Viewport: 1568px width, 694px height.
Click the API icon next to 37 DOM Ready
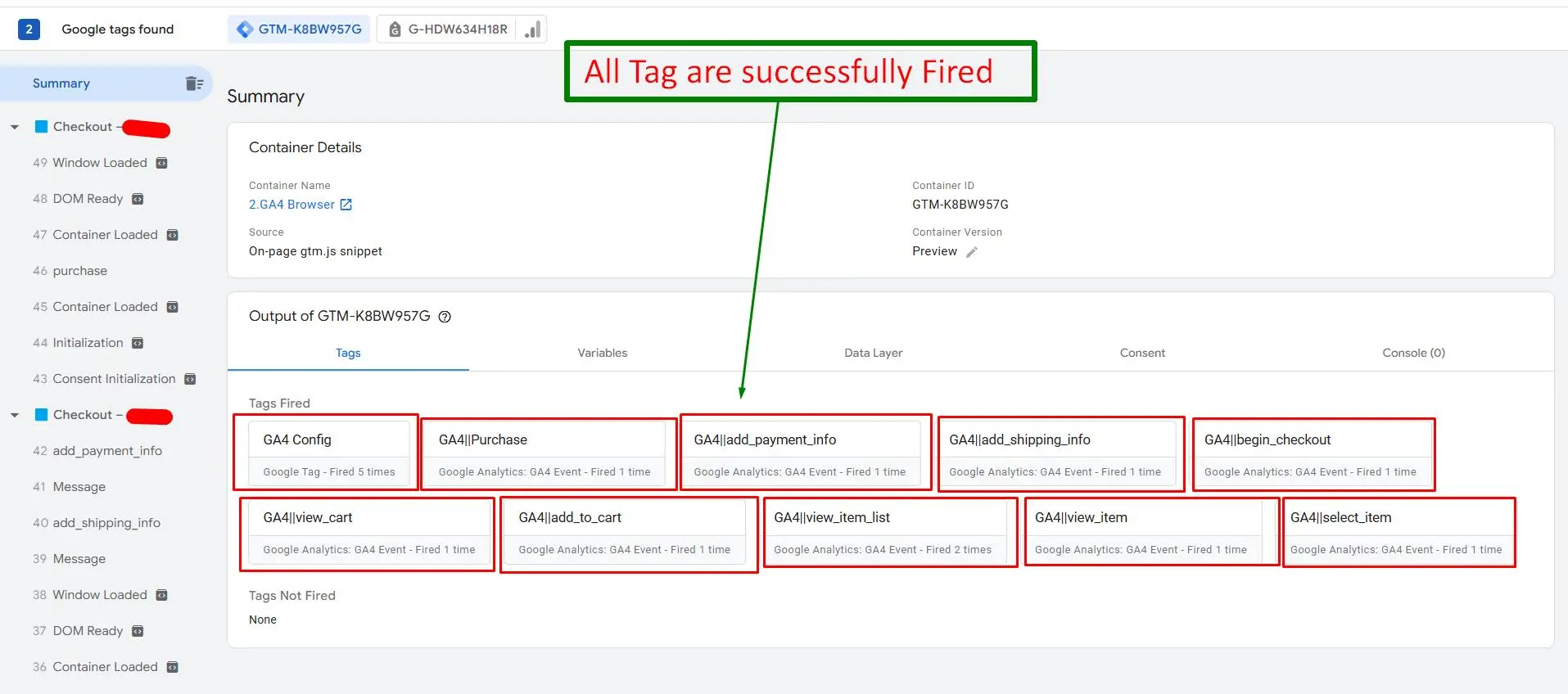pyautogui.click(x=138, y=631)
